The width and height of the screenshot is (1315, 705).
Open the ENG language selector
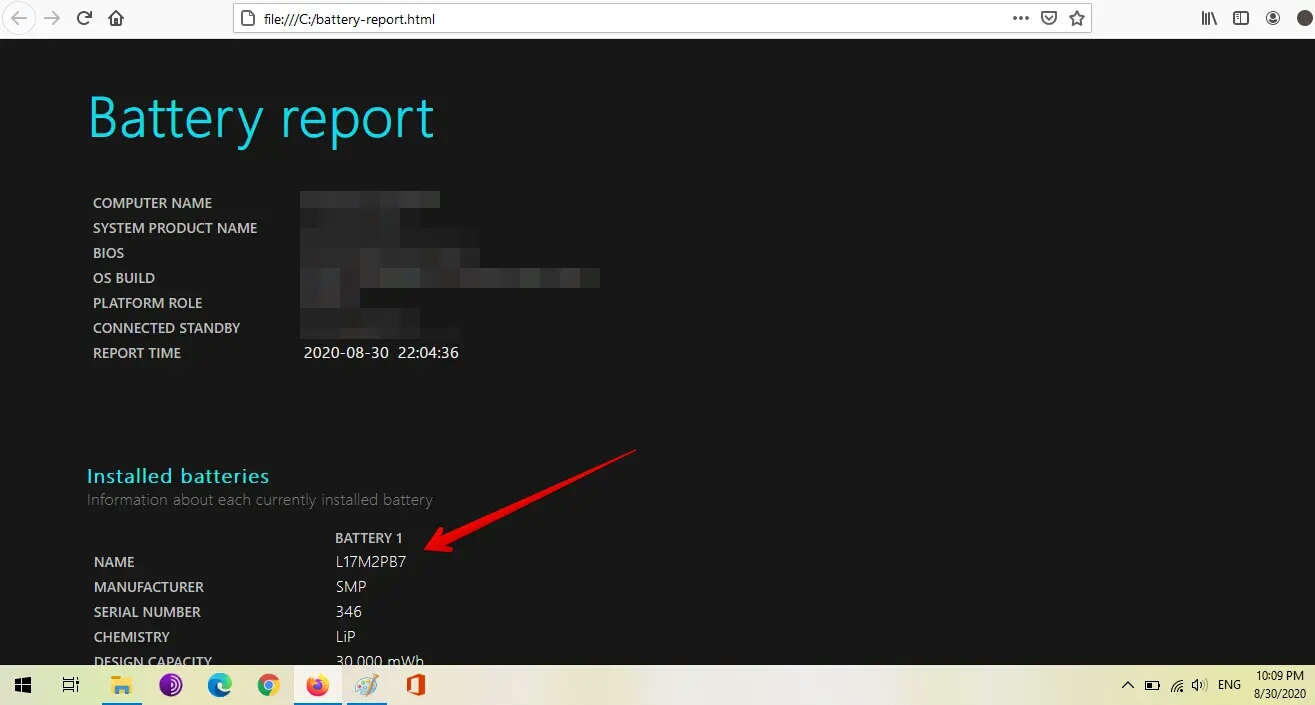1229,685
